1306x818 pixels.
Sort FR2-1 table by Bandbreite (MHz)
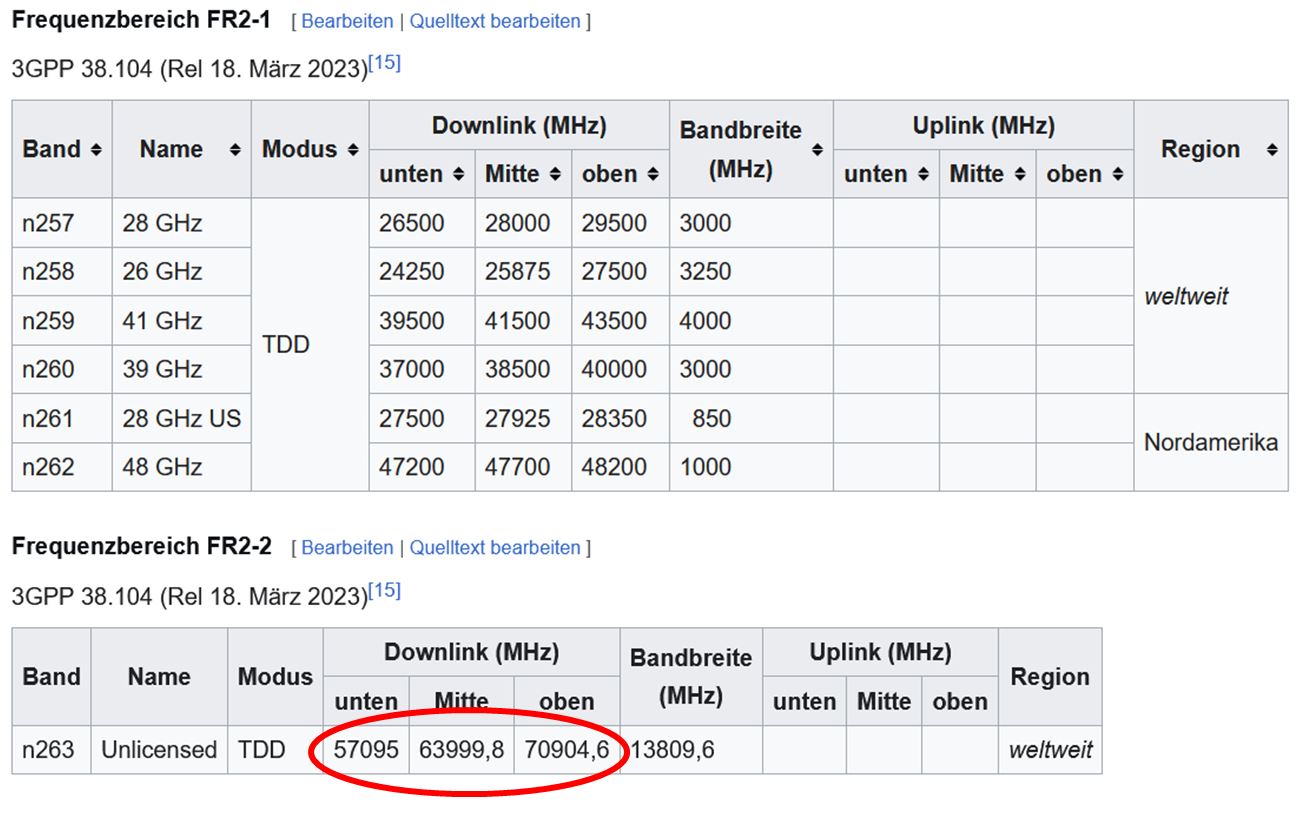tap(817, 150)
